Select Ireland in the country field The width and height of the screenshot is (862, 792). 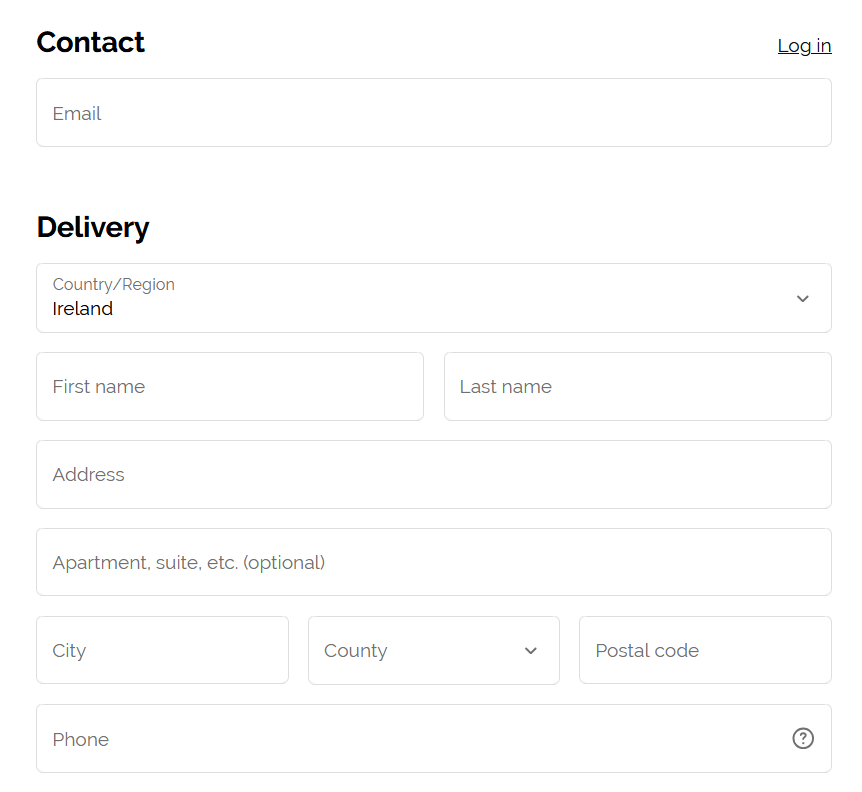tap(433, 298)
